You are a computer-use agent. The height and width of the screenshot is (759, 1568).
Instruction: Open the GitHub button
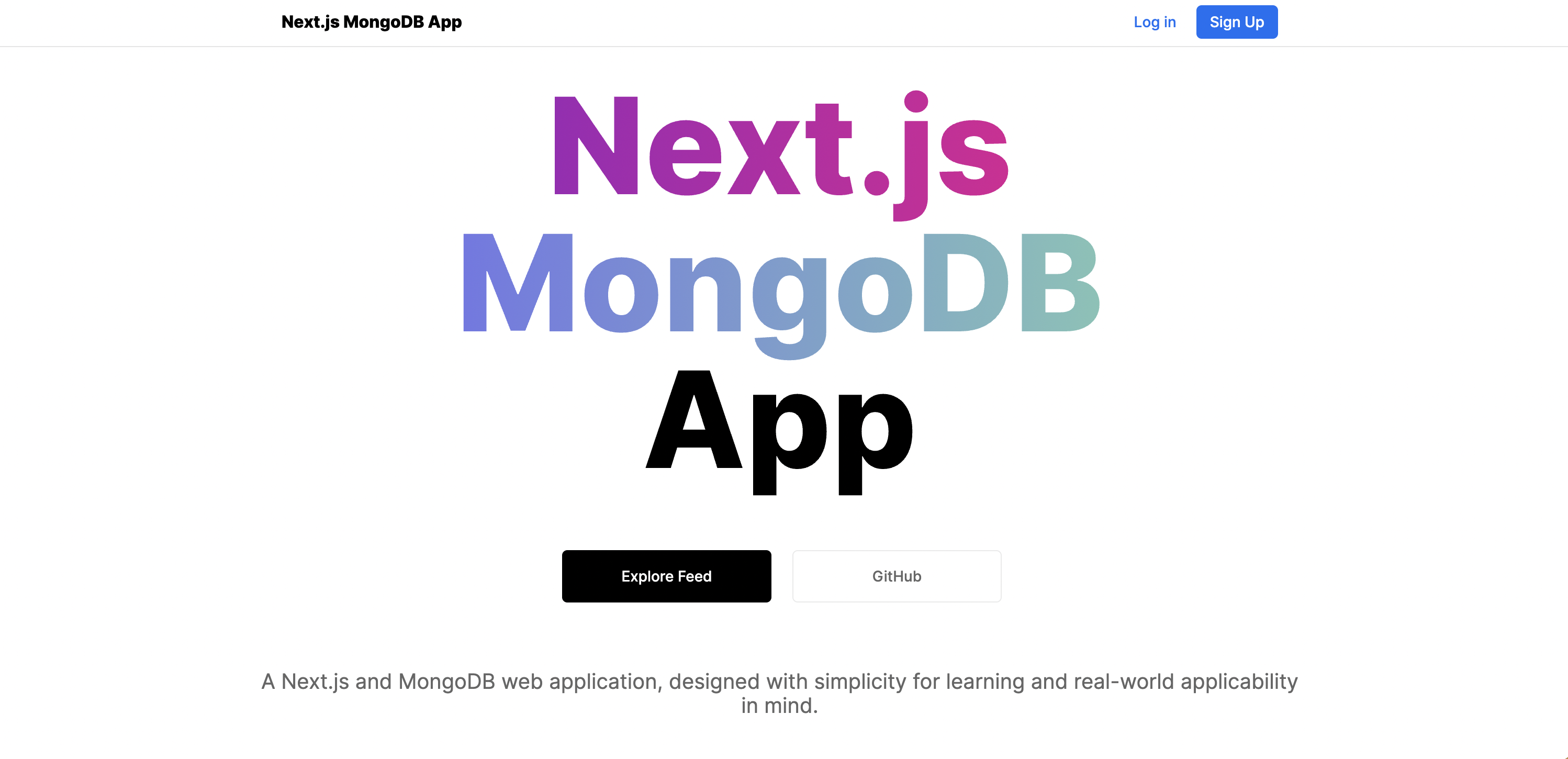coord(896,576)
